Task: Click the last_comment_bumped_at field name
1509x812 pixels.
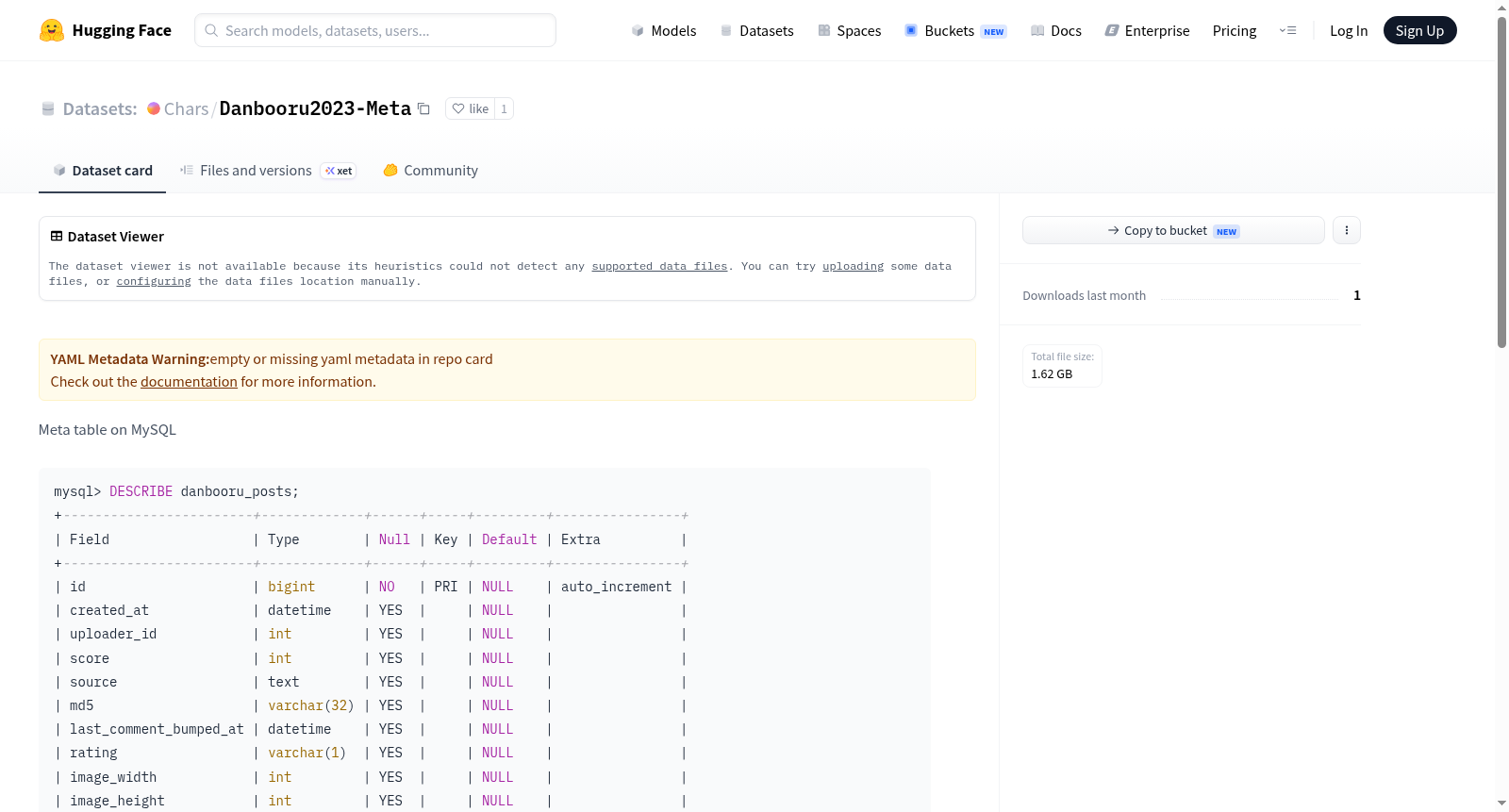Action: pos(157,729)
